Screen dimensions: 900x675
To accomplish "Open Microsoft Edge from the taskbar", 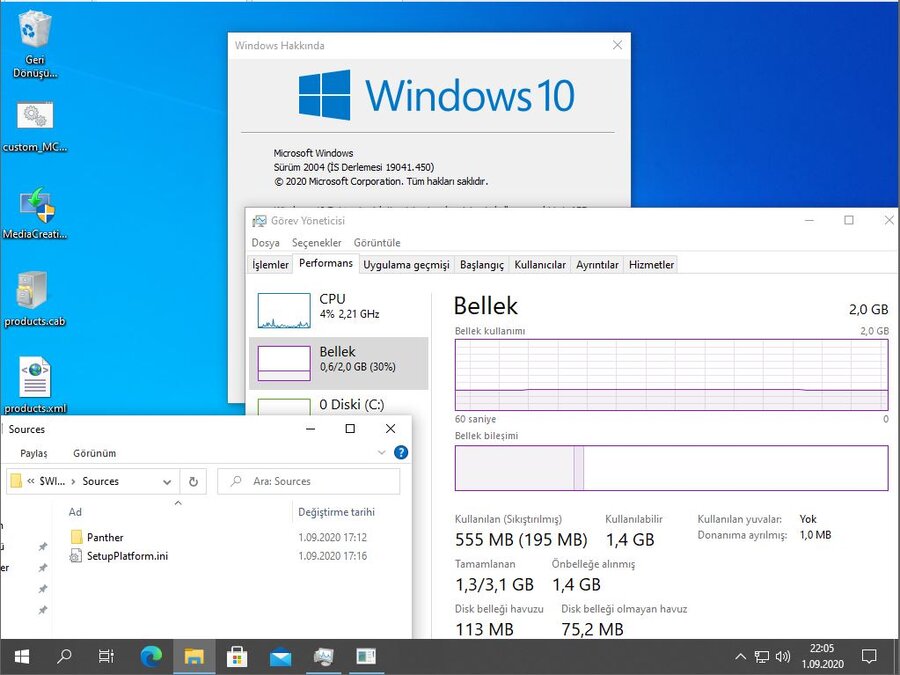I will (151, 657).
